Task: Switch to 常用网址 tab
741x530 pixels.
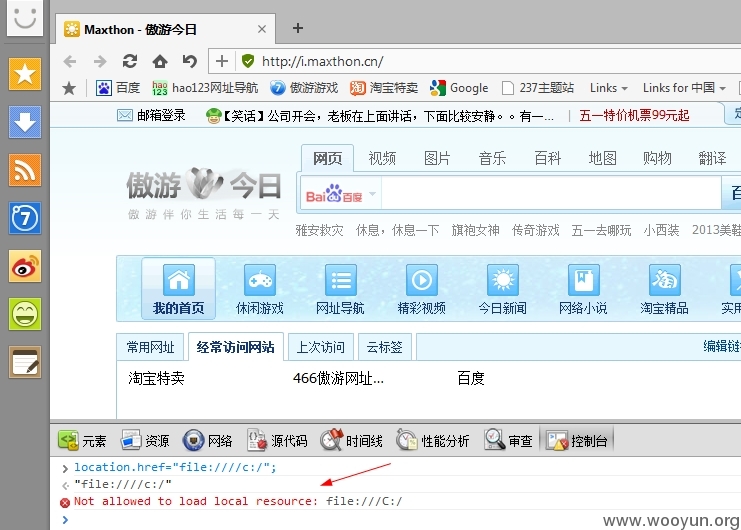Action: (151, 347)
